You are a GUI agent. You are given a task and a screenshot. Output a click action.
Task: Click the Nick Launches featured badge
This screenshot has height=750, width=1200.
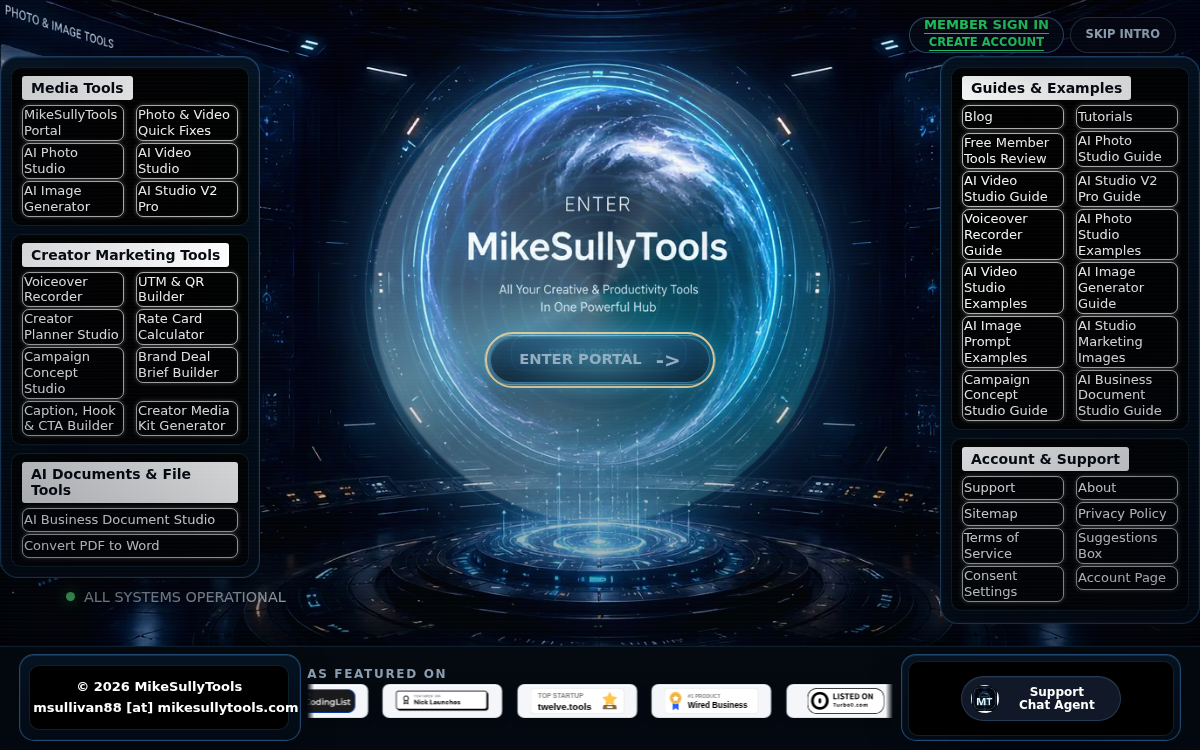tap(442, 701)
